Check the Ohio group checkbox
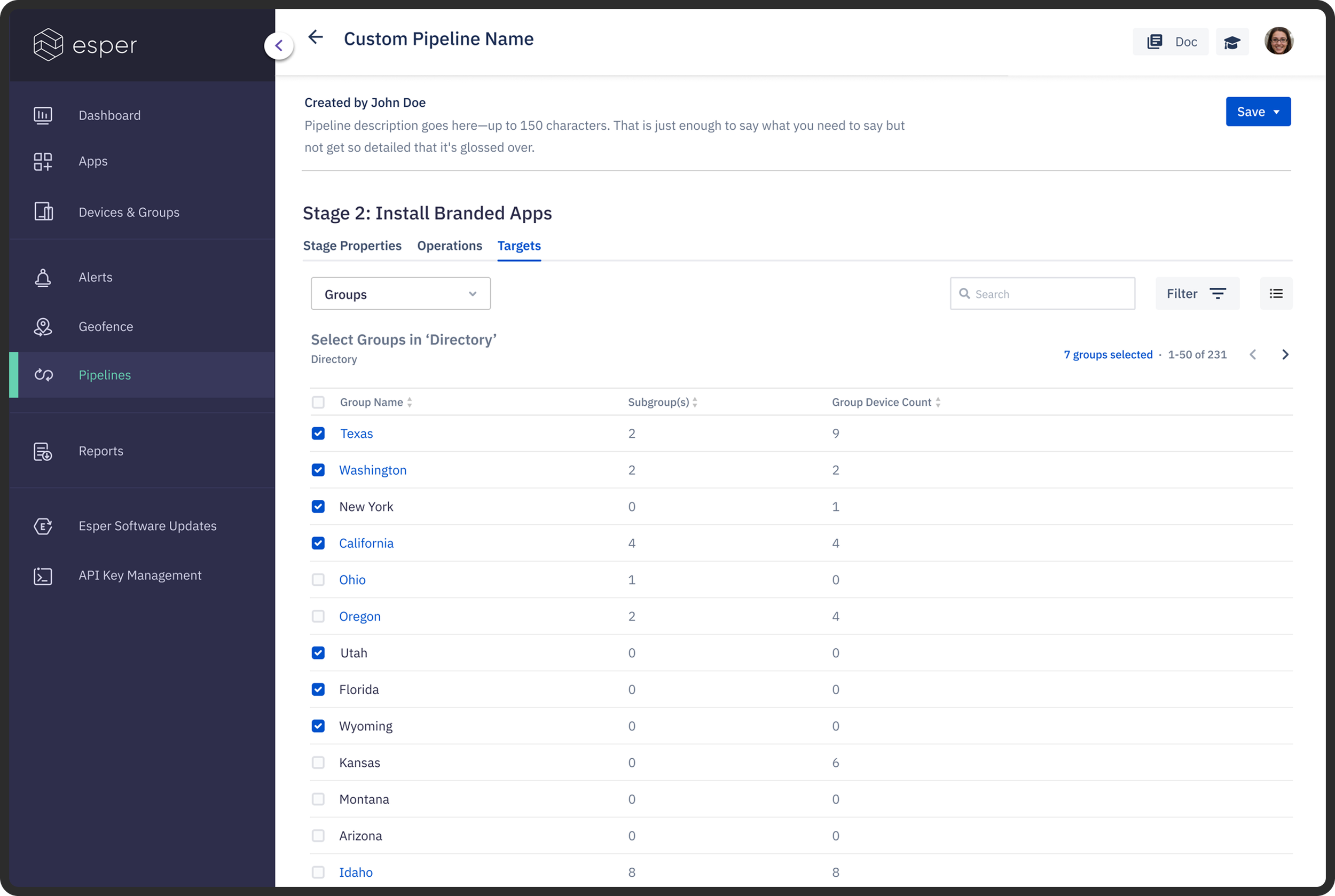The image size is (1335, 896). [318, 580]
